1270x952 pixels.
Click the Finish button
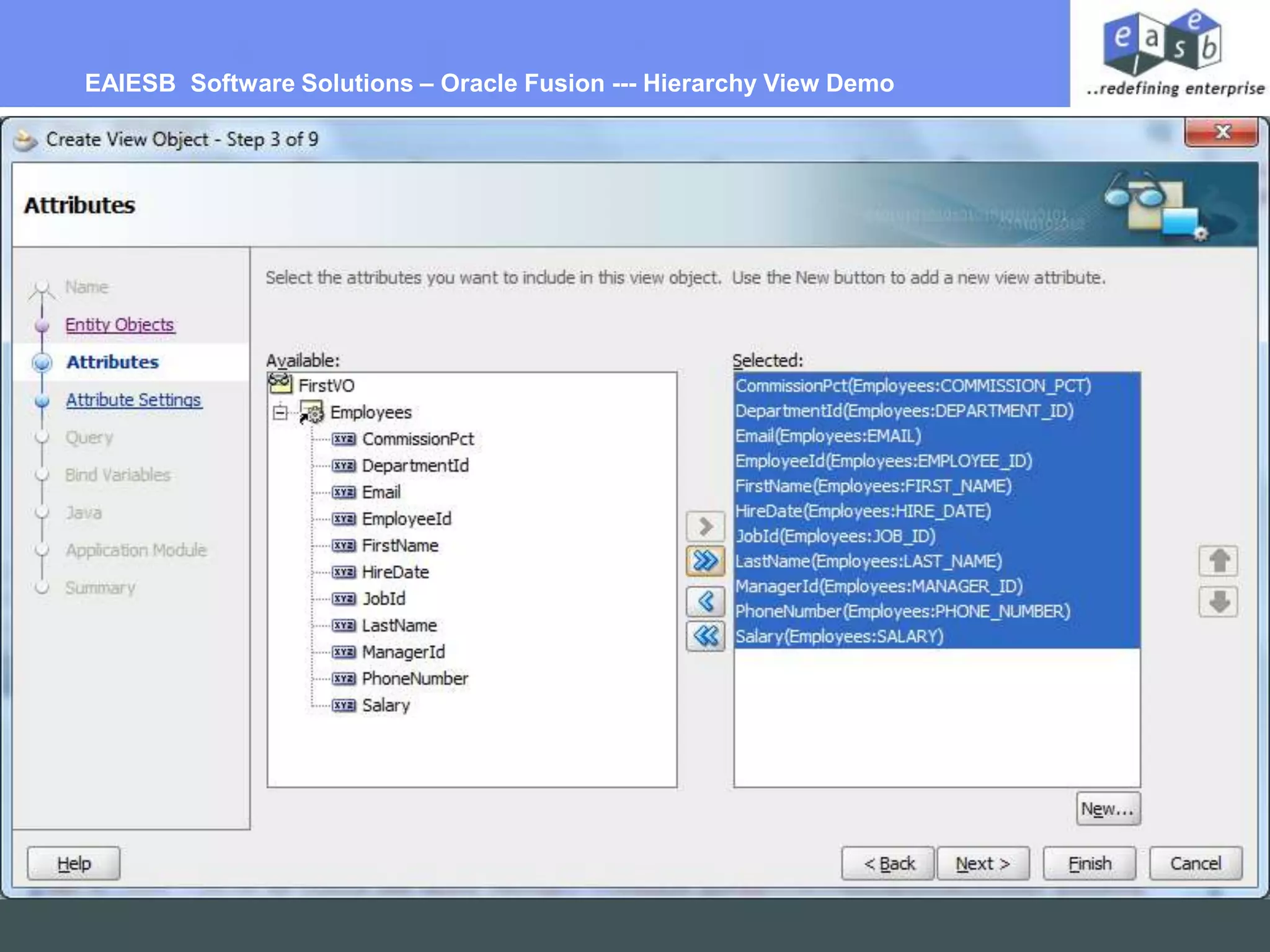(x=1090, y=863)
